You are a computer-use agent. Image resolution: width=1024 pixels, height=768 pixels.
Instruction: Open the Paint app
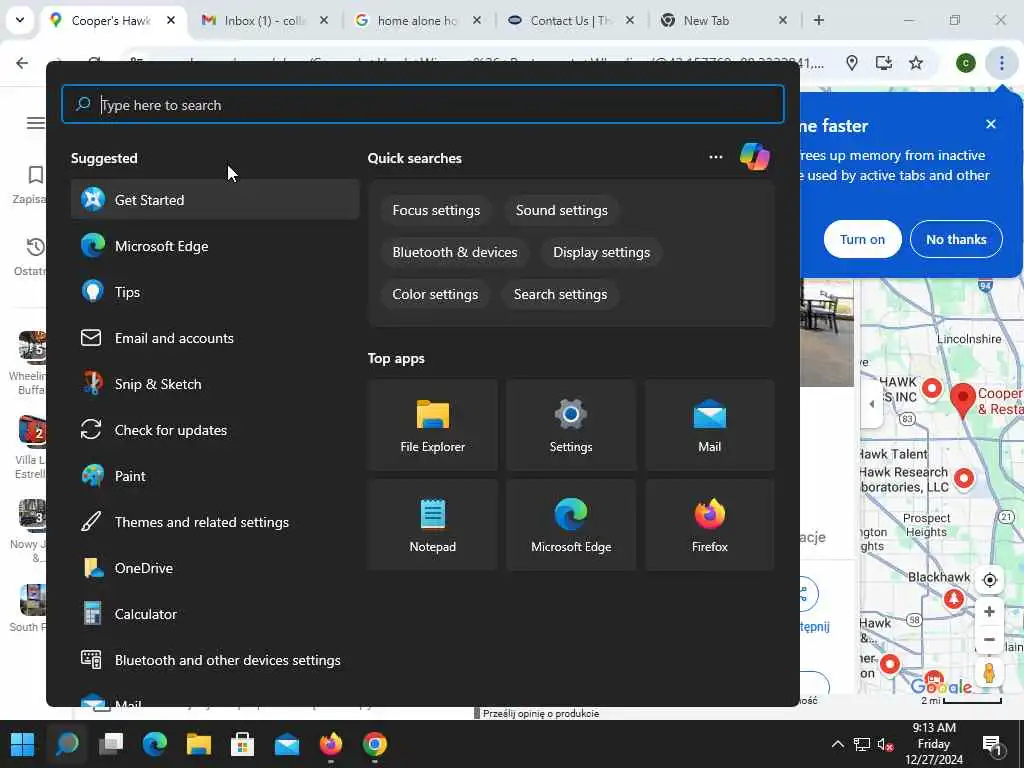(x=215, y=476)
